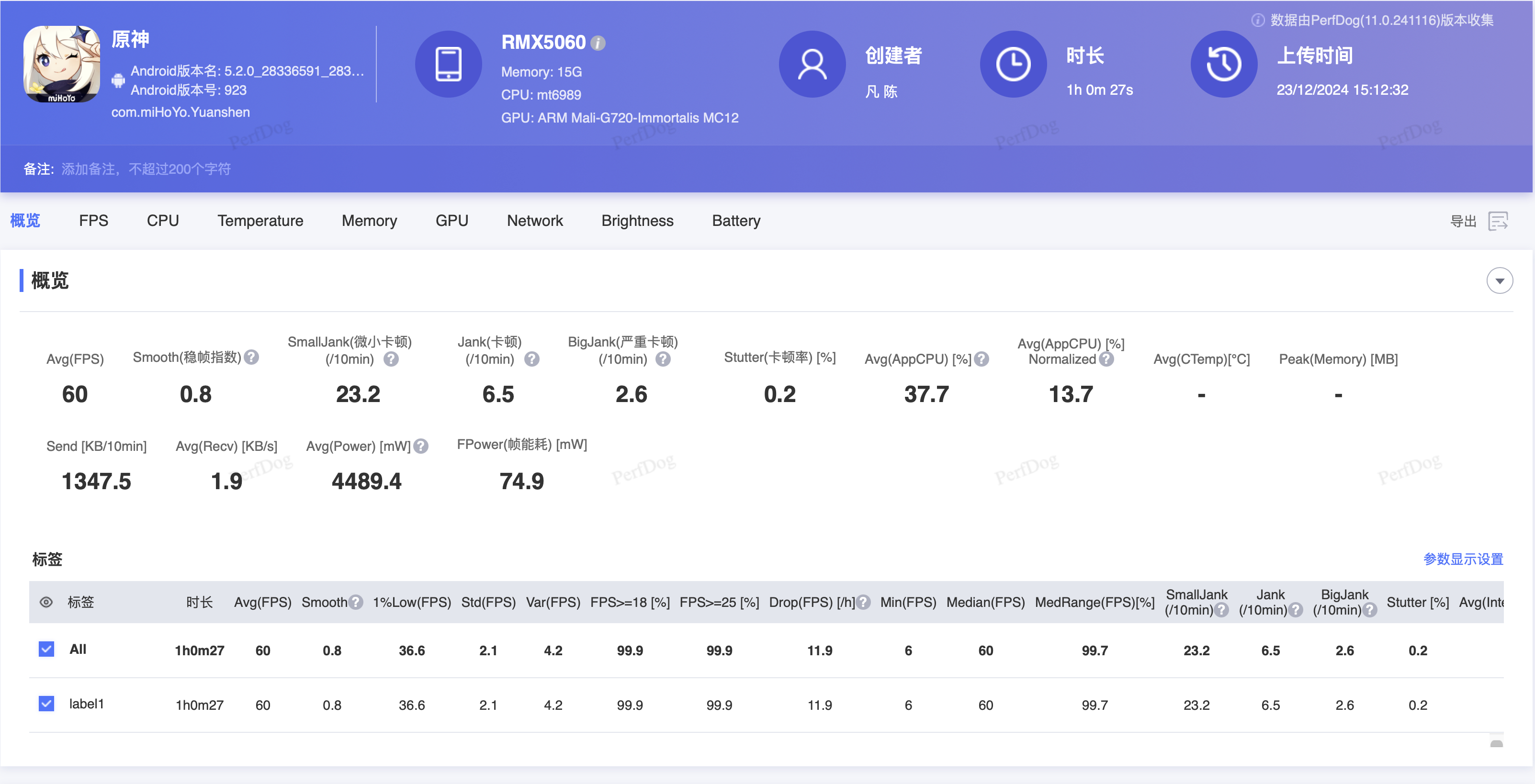Switch to the Memory tab

click(370, 221)
